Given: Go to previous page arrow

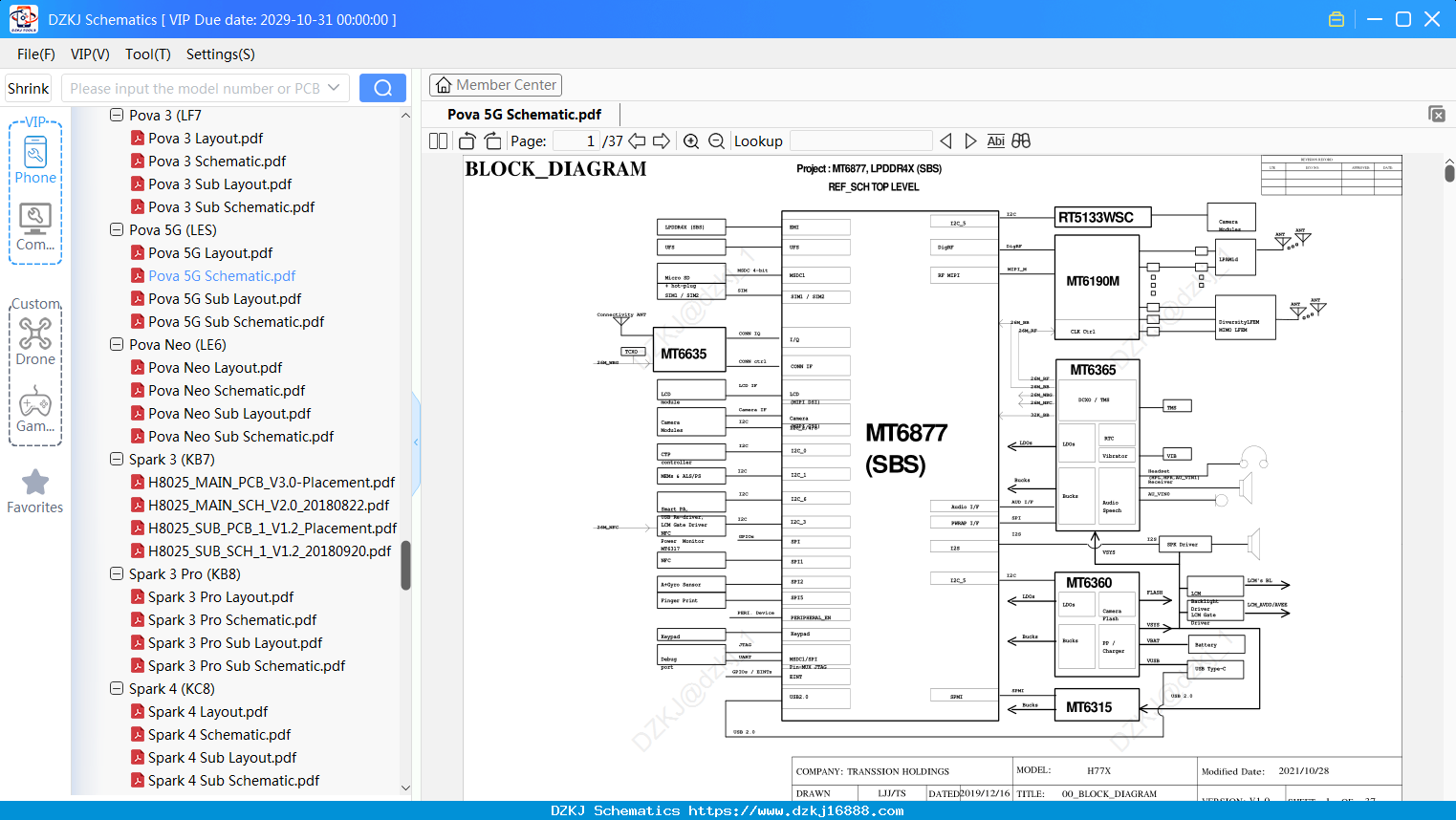Looking at the screenshot, I should click(637, 140).
